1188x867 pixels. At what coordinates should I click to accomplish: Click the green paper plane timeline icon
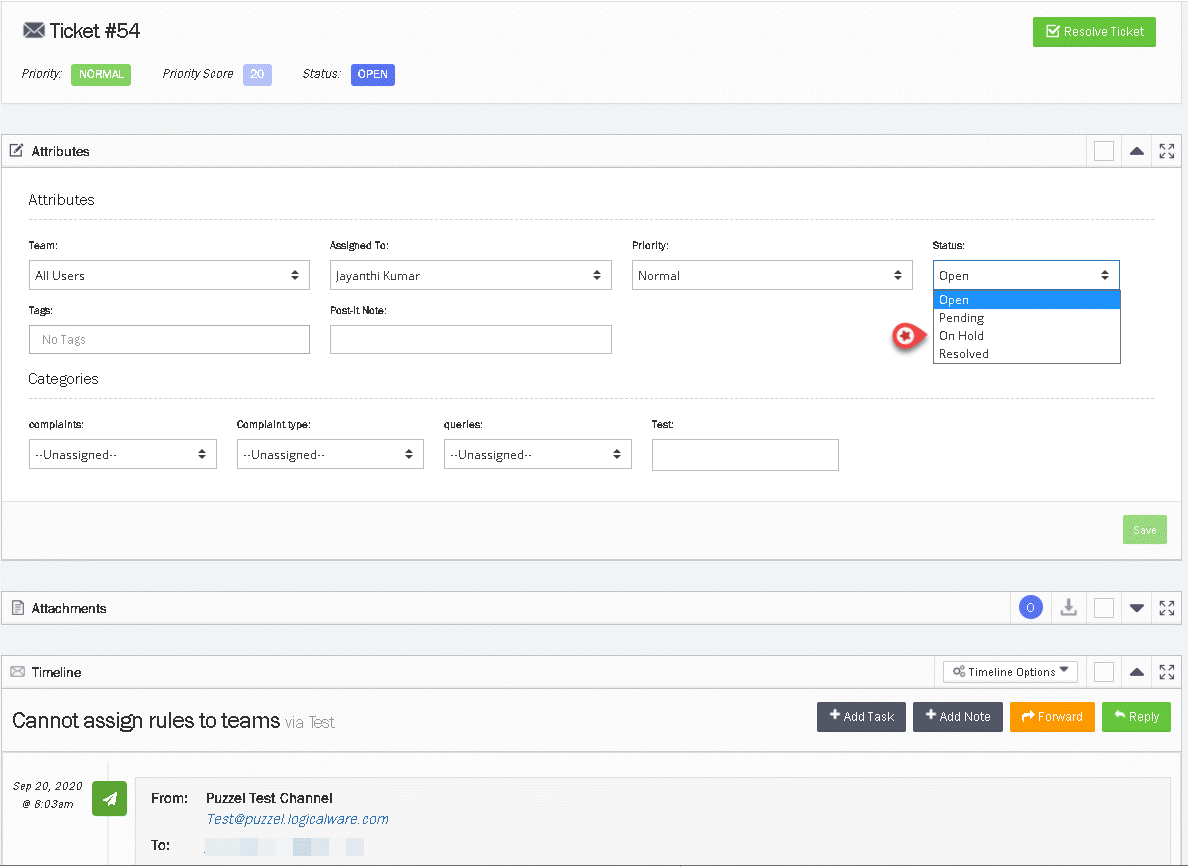click(109, 798)
